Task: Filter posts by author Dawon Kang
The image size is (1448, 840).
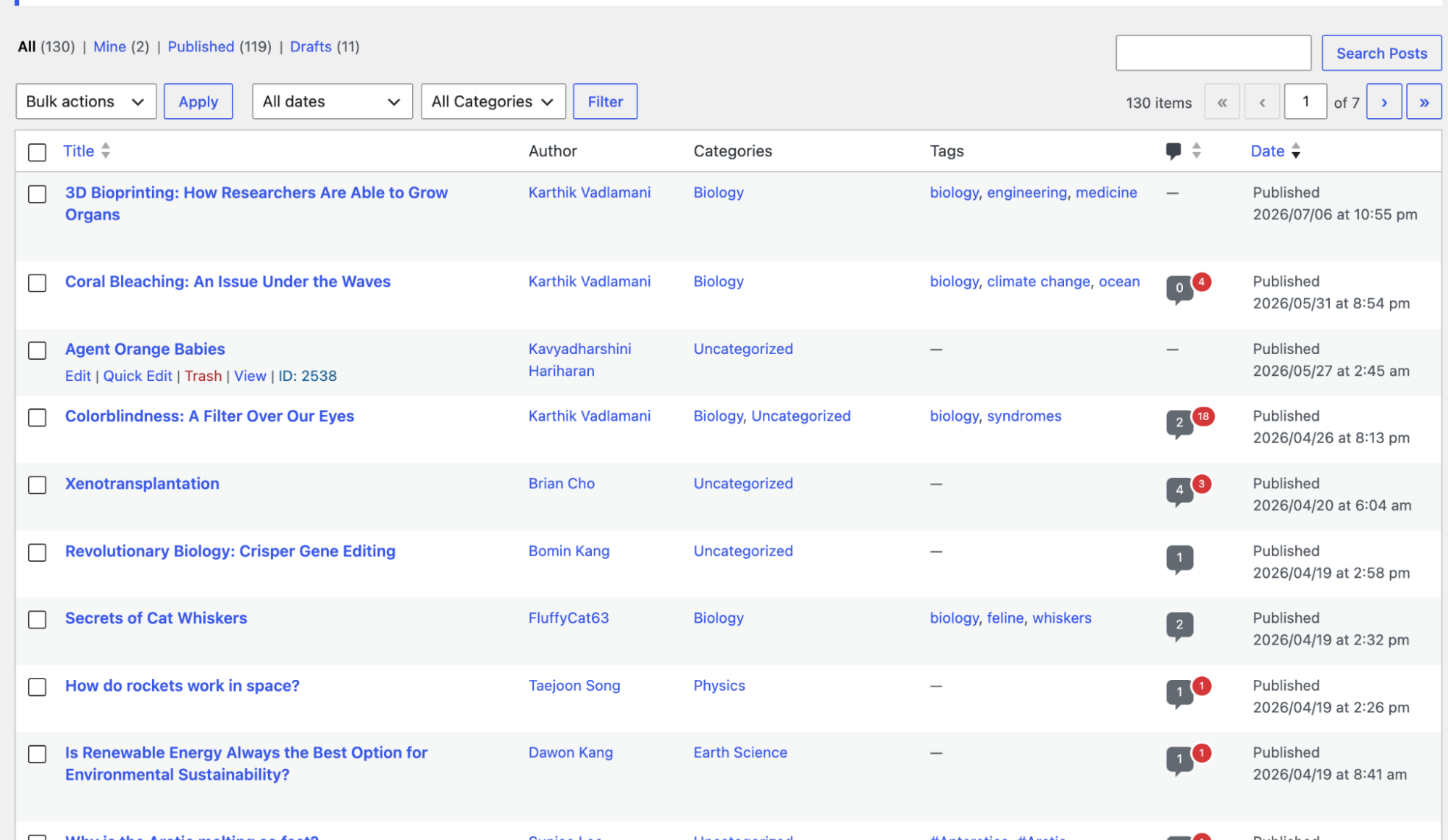Action: click(x=571, y=752)
